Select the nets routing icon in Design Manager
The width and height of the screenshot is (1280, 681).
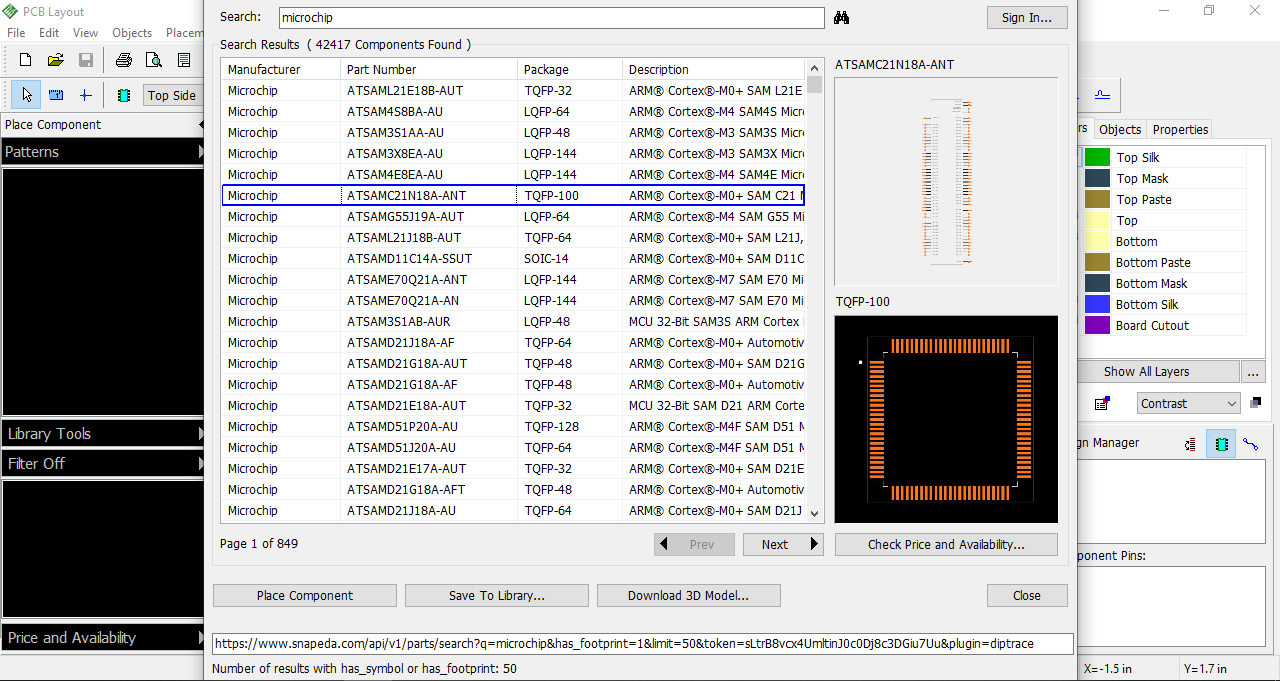pyautogui.click(x=1250, y=444)
